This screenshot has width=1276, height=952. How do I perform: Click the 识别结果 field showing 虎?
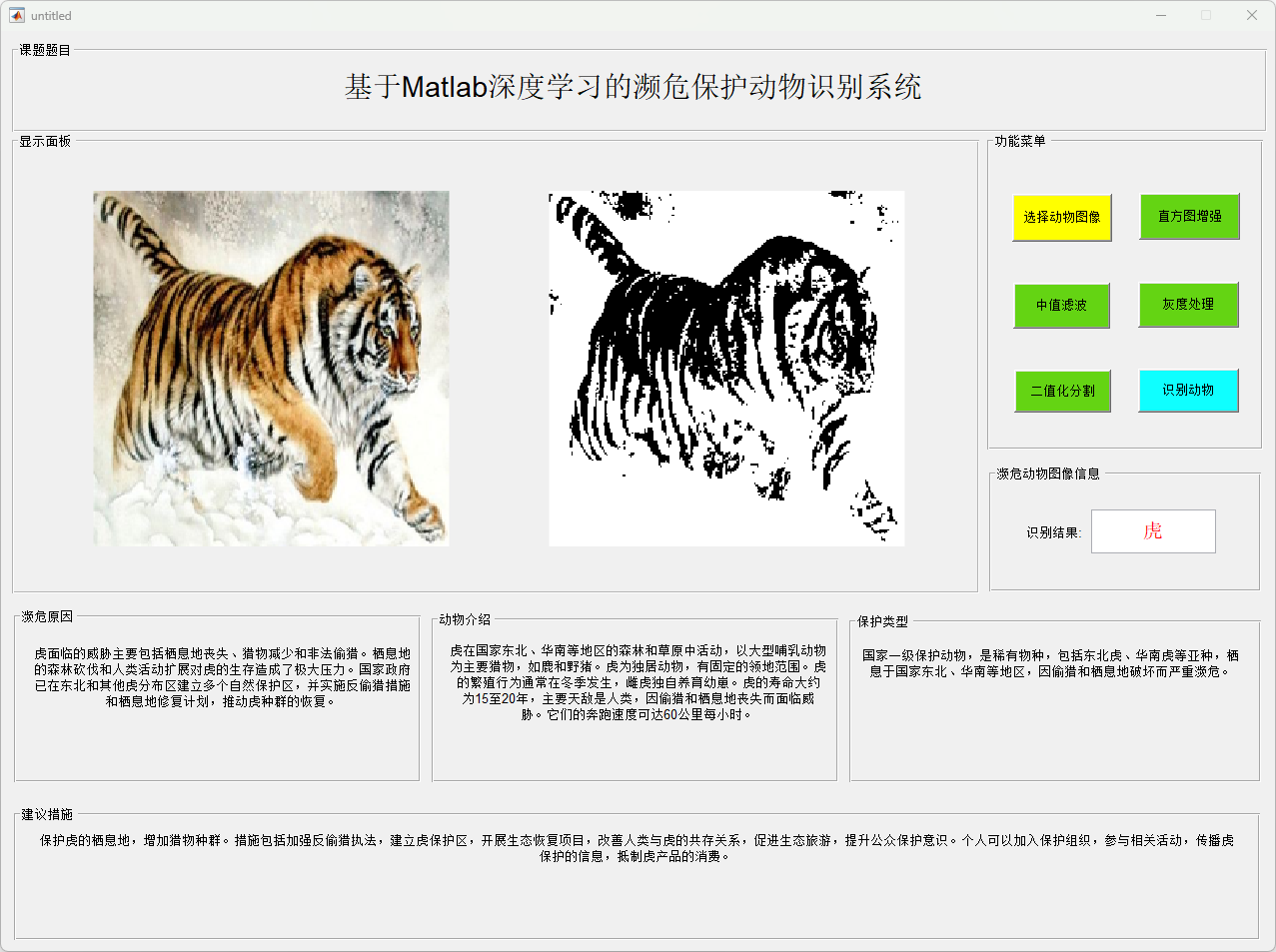coord(1153,531)
